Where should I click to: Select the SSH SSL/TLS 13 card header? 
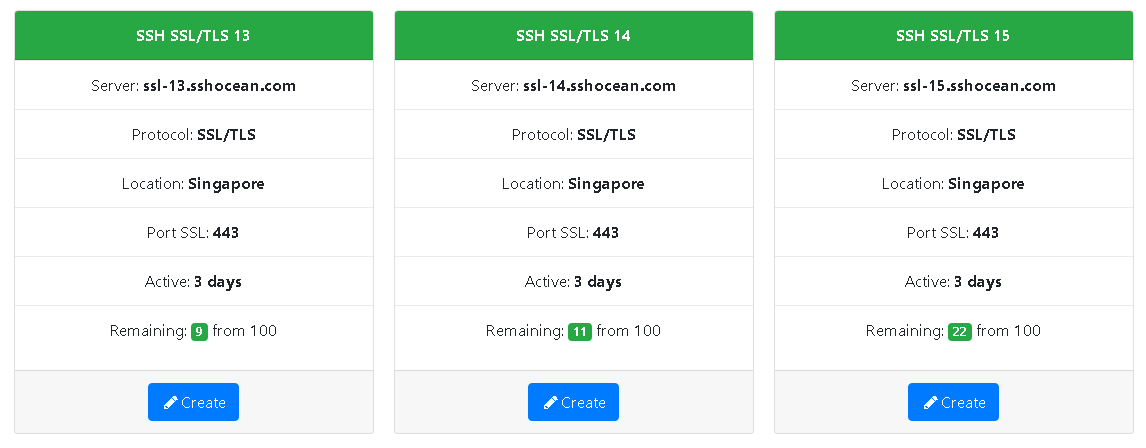194,35
